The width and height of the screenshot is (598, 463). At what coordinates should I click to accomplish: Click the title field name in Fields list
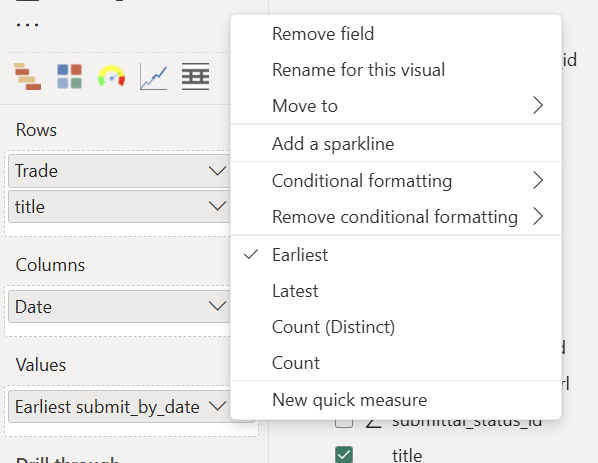407,455
